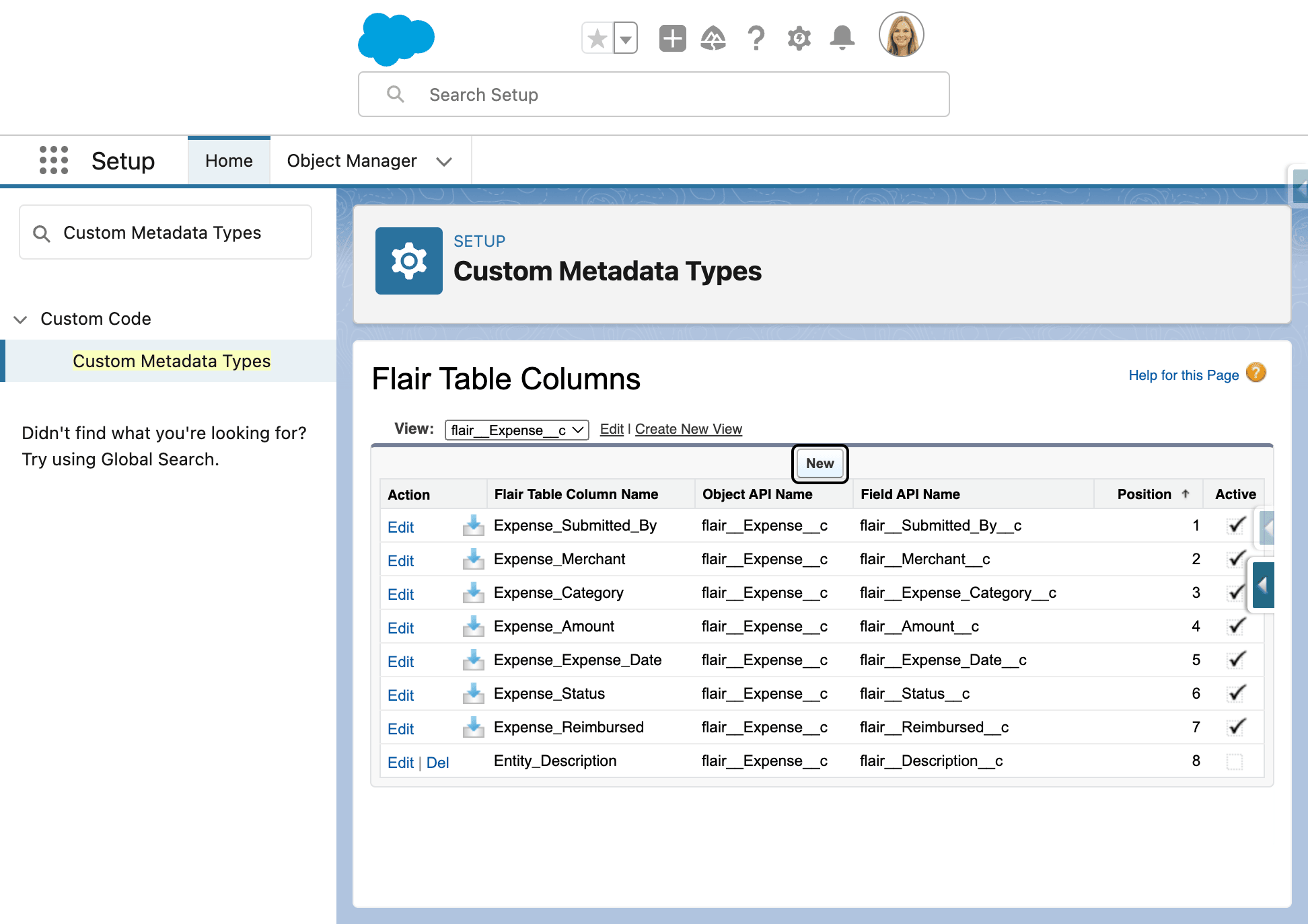Open the Notifications bell icon
This screenshot has width=1308, height=924.
point(842,38)
